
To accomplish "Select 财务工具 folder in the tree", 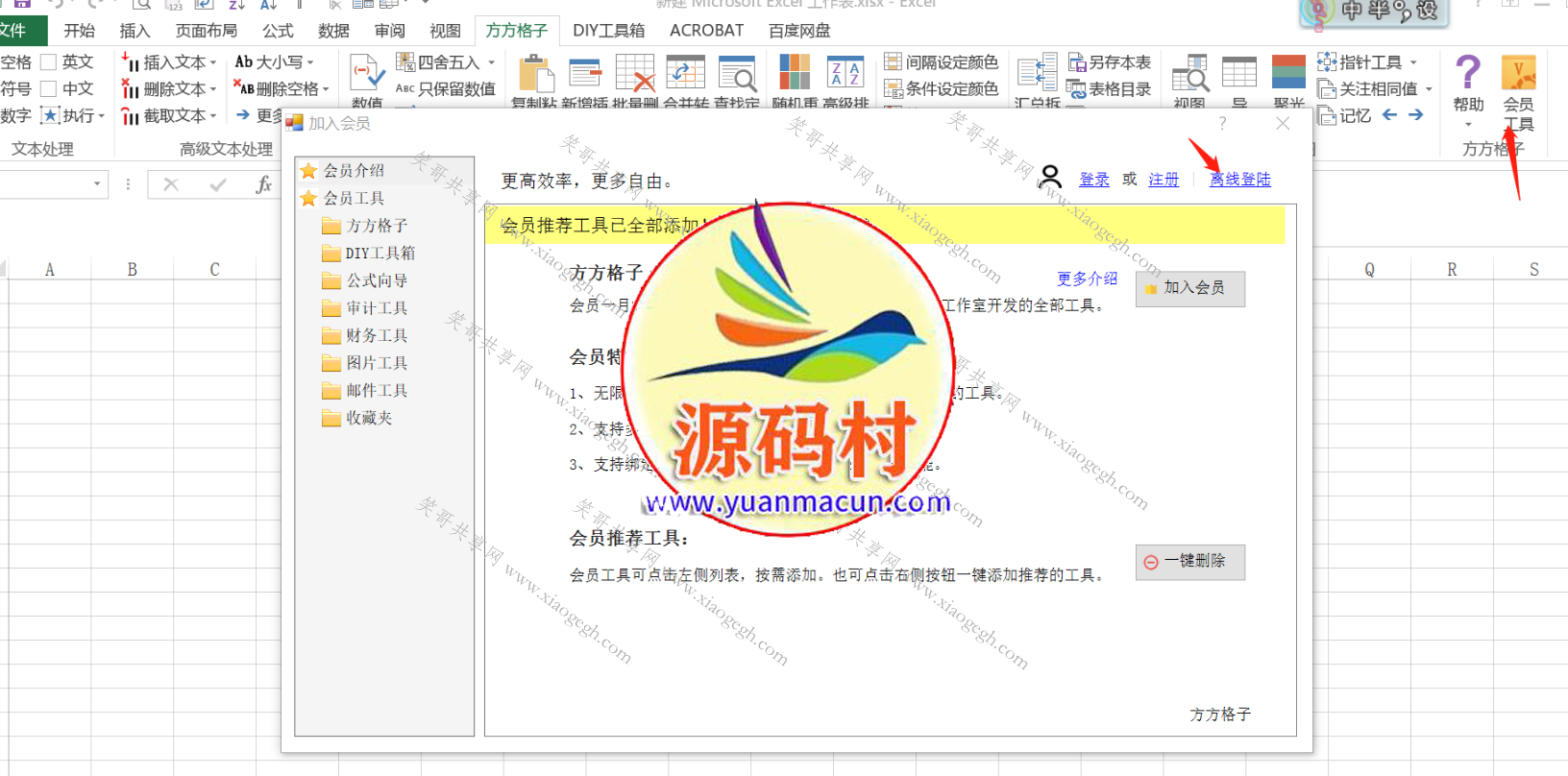I will tap(376, 335).
